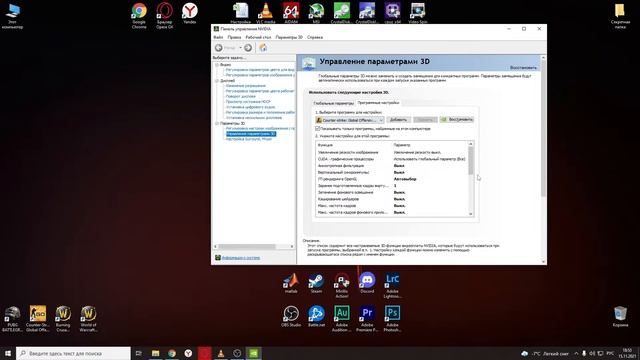The height and width of the screenshot is (360, 640).
Task: Click the Добавить button
Action: click(398, 120)
